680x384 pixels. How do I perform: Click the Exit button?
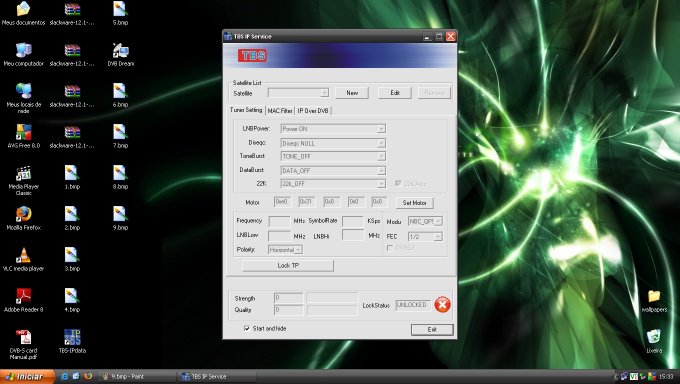click(432, 329)
